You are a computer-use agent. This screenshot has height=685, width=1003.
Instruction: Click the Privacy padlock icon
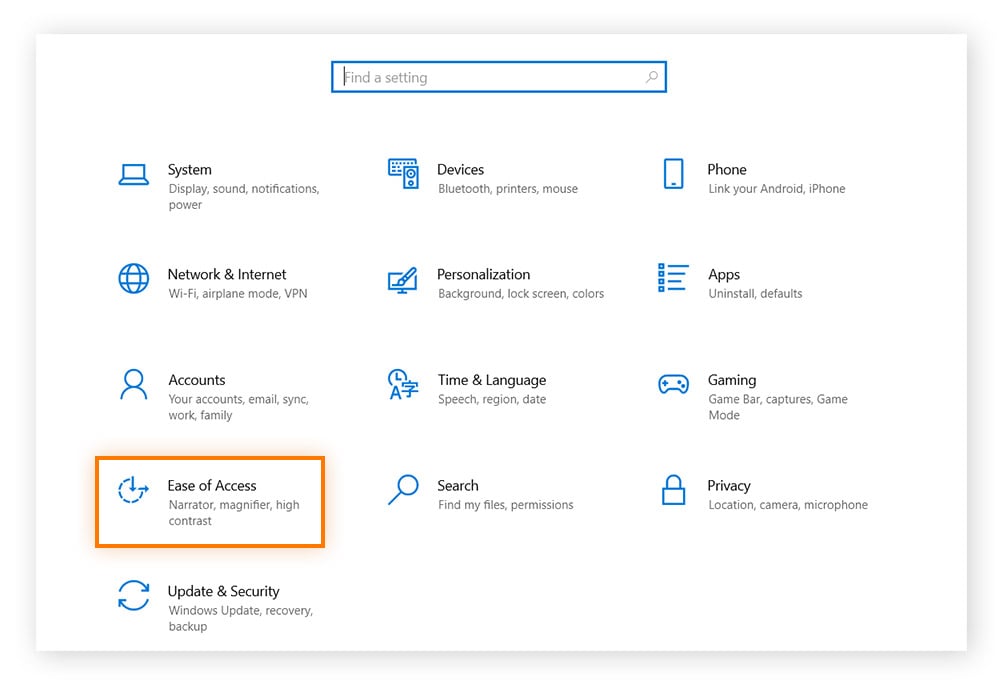[x=673, y=490]
